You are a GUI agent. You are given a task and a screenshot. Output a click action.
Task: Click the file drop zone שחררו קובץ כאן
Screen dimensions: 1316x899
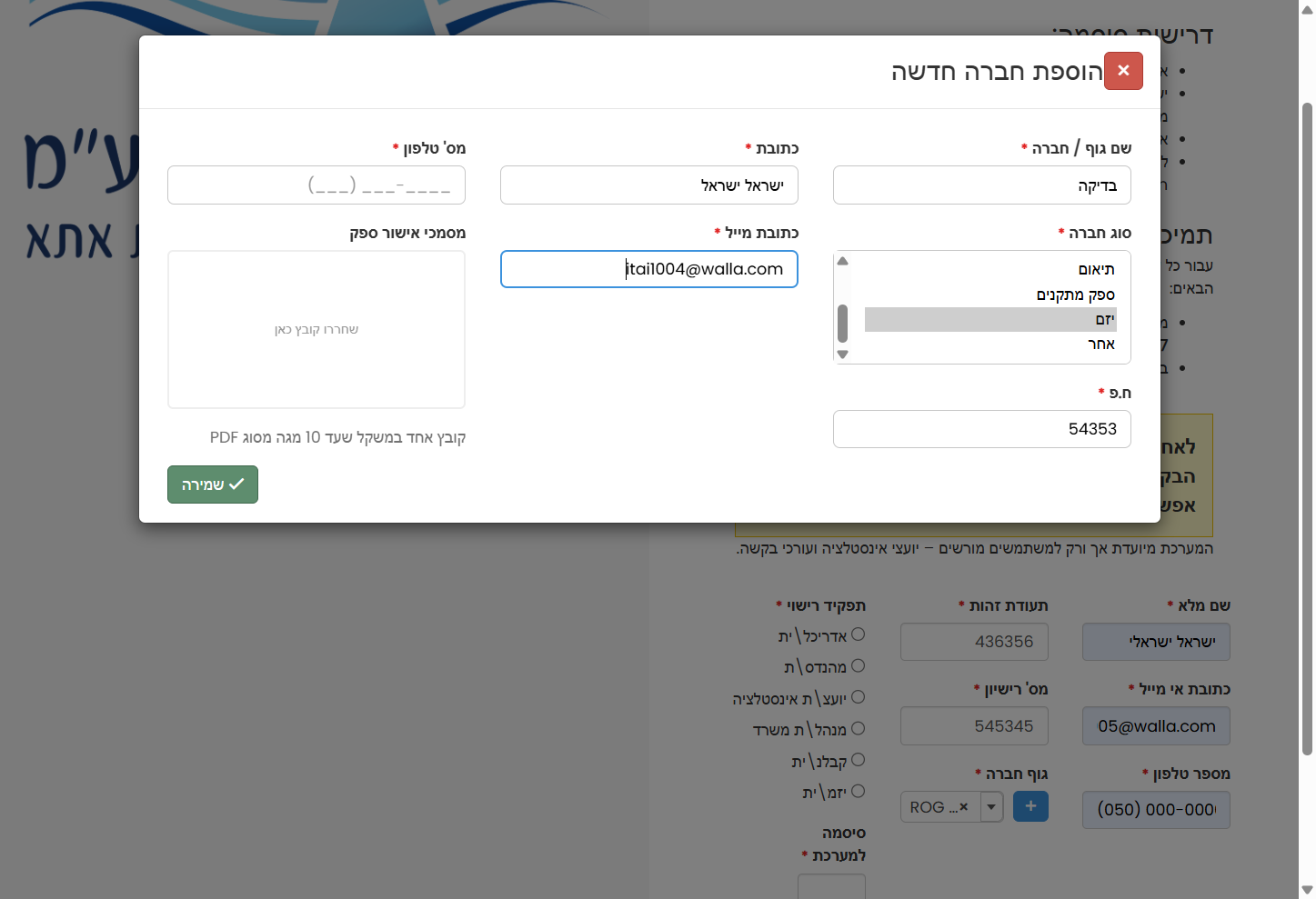point(316,329)
